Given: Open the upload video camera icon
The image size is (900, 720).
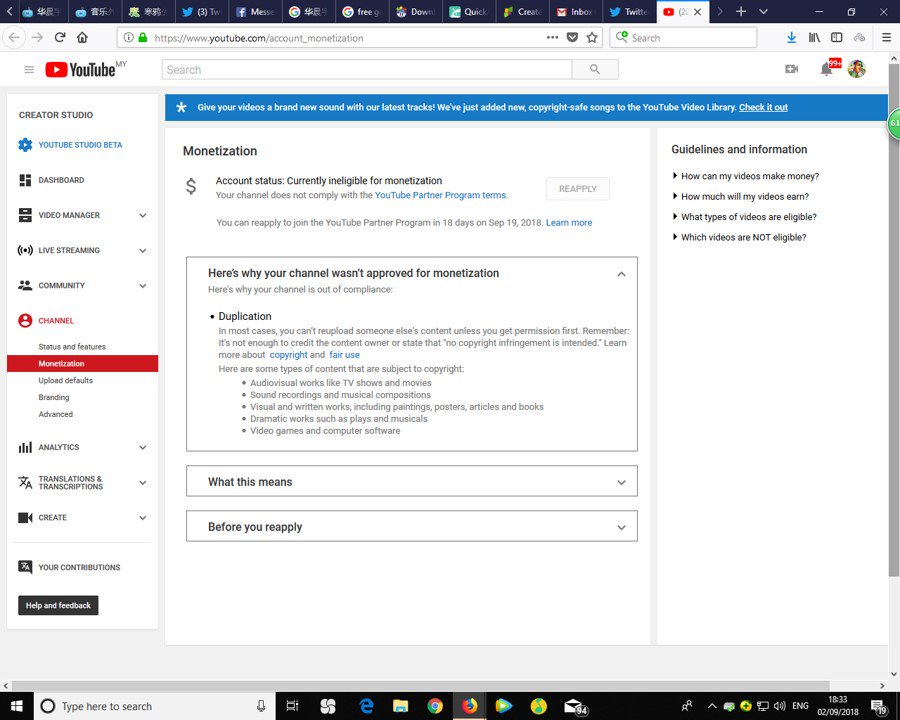Looking at the screenshot, I should click(x=792, y=69).
